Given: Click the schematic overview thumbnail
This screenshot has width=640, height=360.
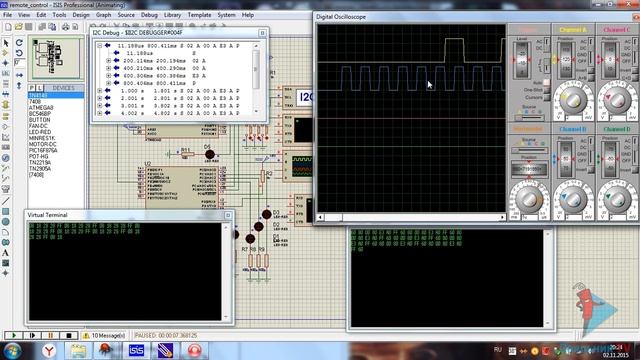Looking at the screenshot, I should 56,57.
